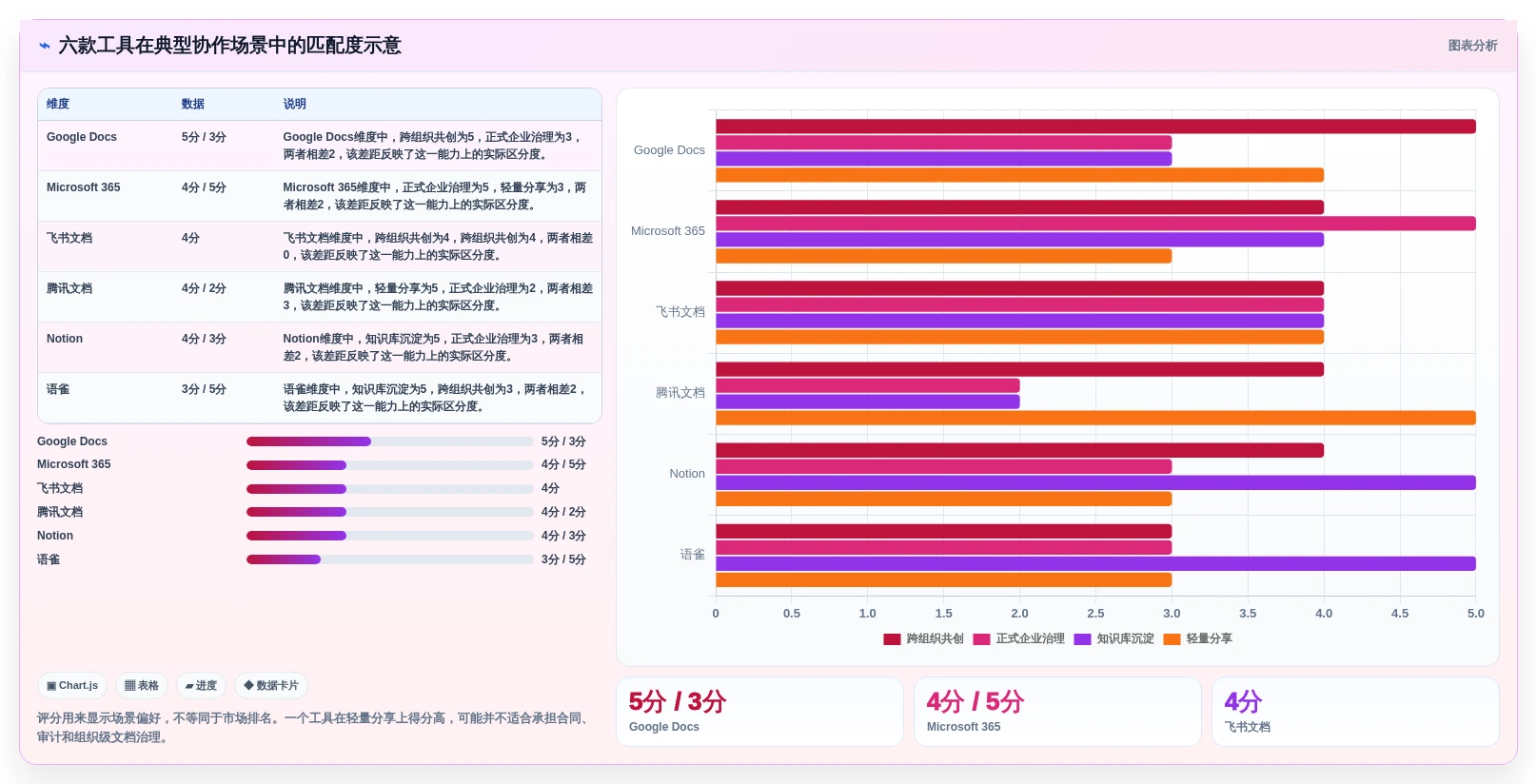Image resolution: width=1537 pixels, height=784 pixels.
Task: Click the 5.0 x-axis tick label
Action: pyautogui.click(x=1475, y=614)
